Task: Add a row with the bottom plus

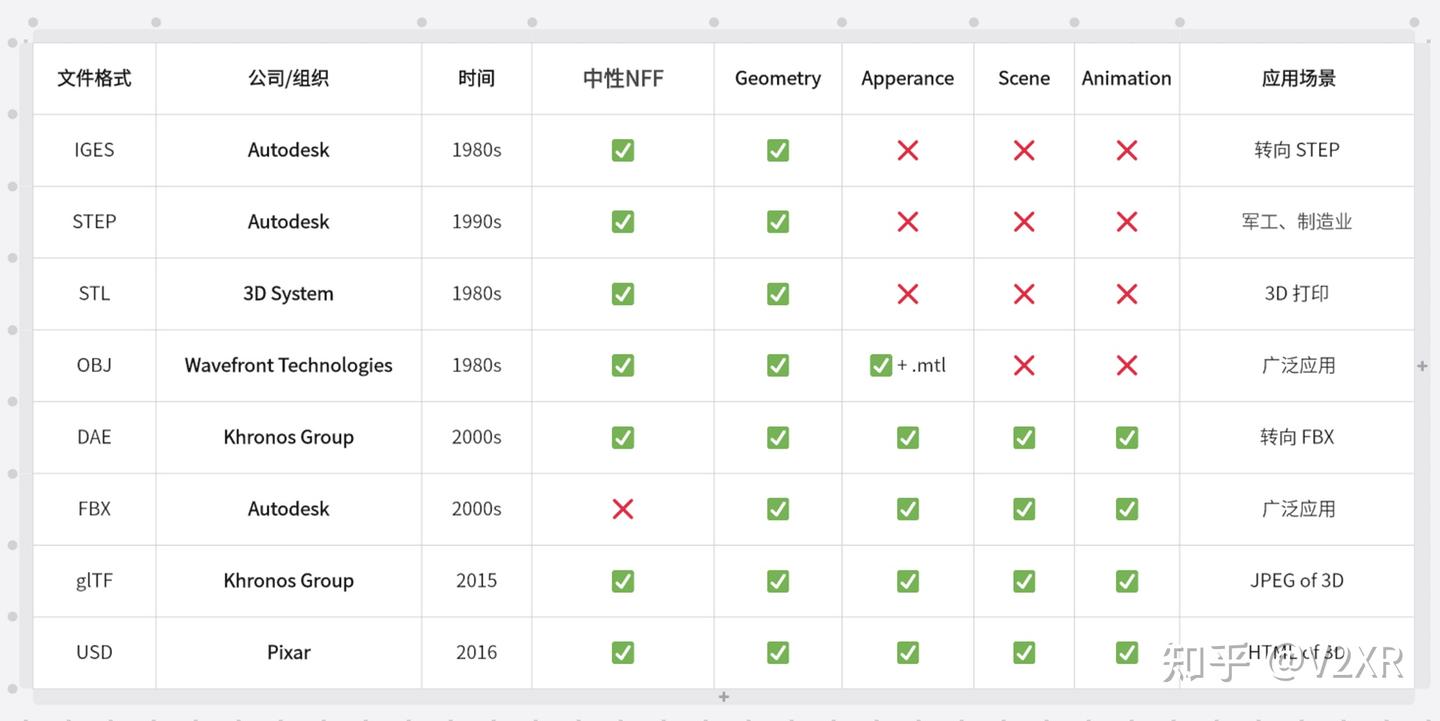Action: [724, 696]
